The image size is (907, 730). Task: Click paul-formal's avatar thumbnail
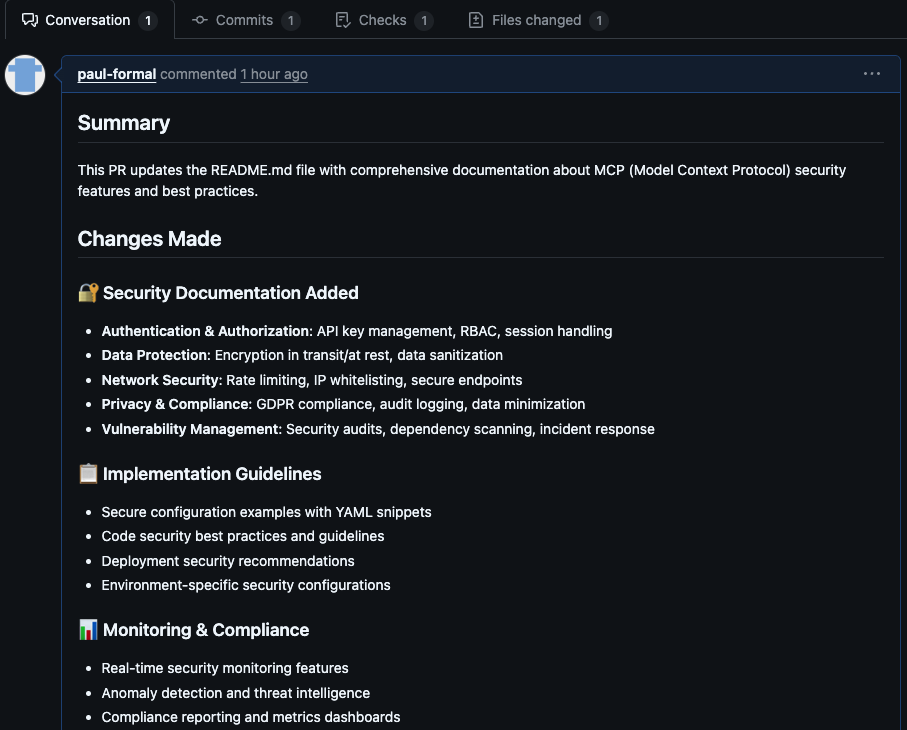pyautogui.click(x=25, y=74)
